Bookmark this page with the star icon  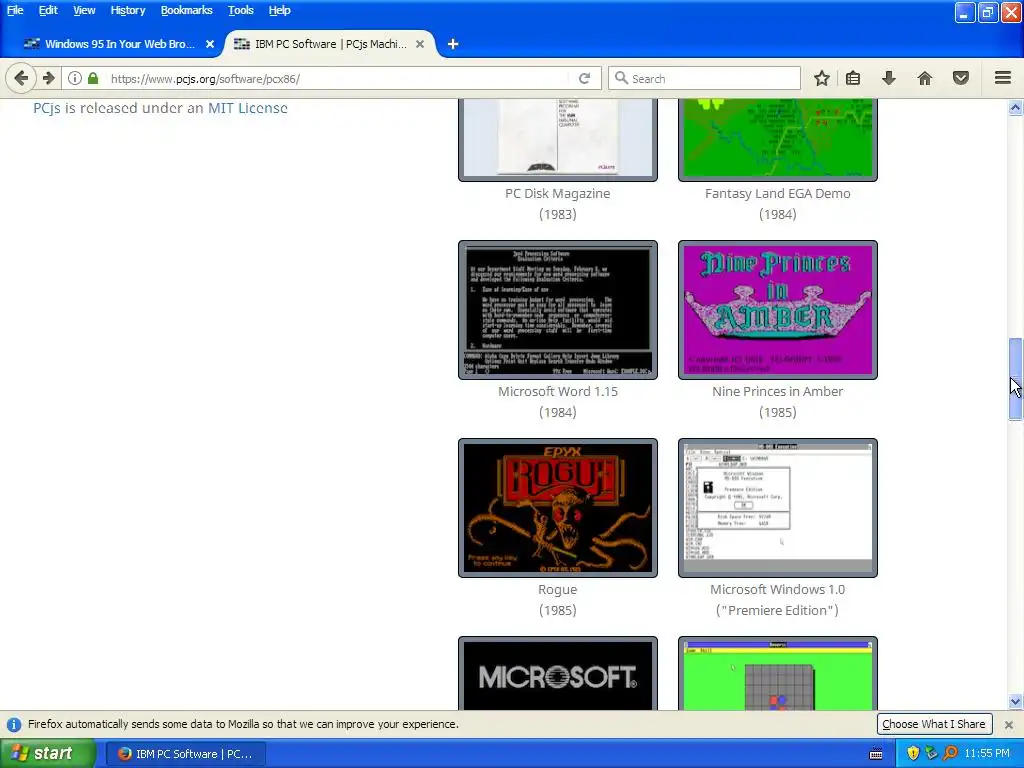tap(822, 78)
